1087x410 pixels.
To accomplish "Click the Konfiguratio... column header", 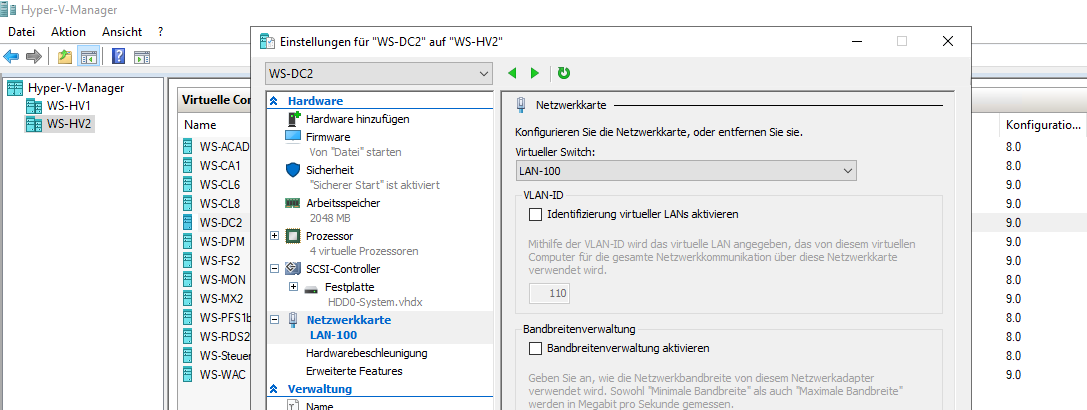I will click(1043, 125).
